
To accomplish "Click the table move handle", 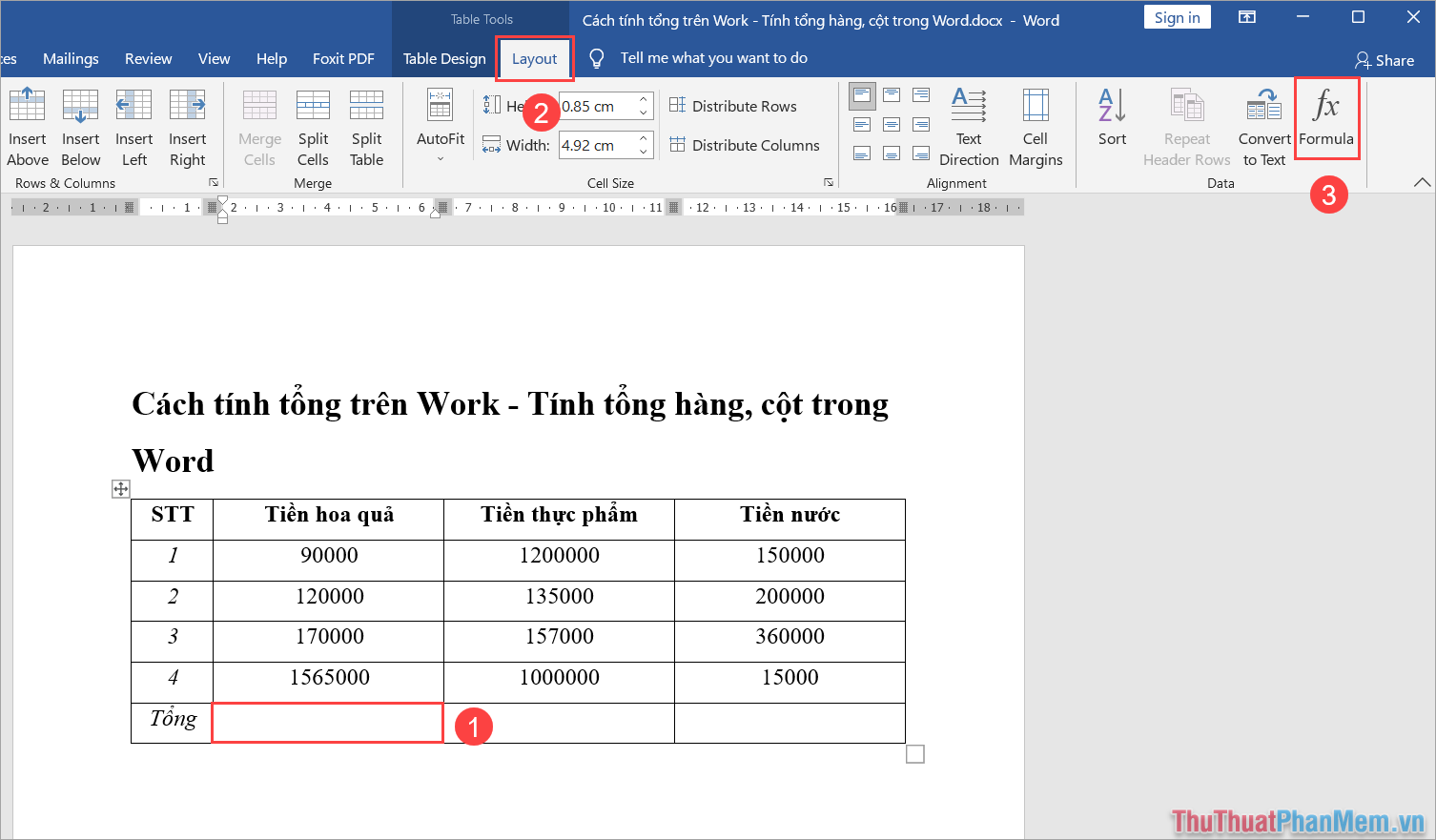I will point(120,489).
